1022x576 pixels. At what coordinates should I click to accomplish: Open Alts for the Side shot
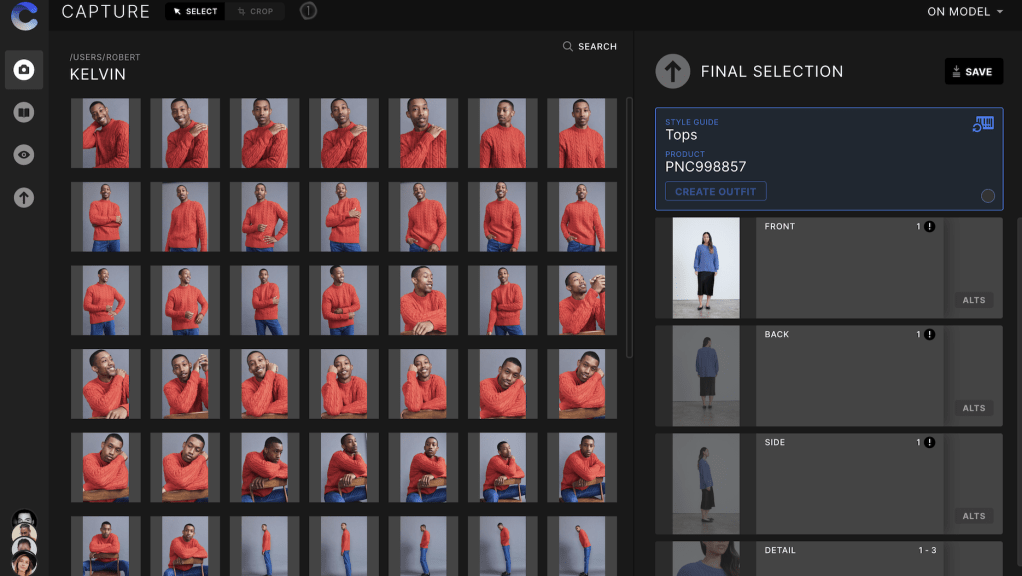(974, 516)
